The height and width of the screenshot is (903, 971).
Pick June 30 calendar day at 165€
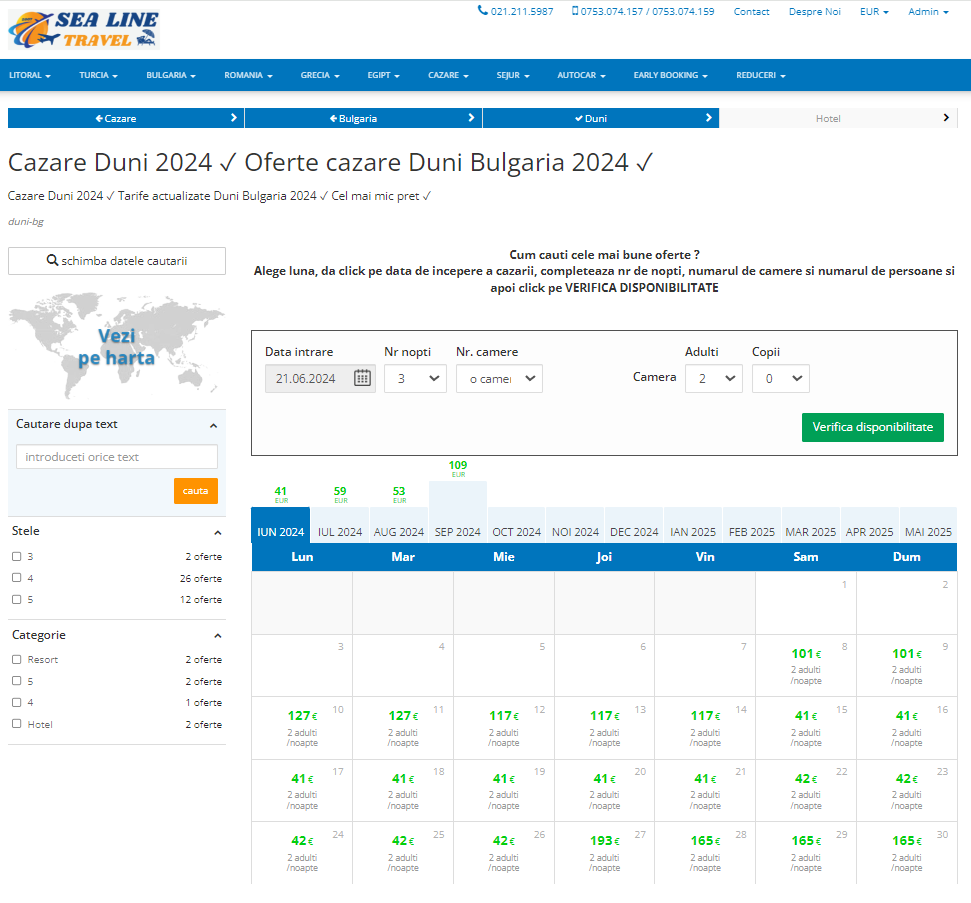[907, 853]
